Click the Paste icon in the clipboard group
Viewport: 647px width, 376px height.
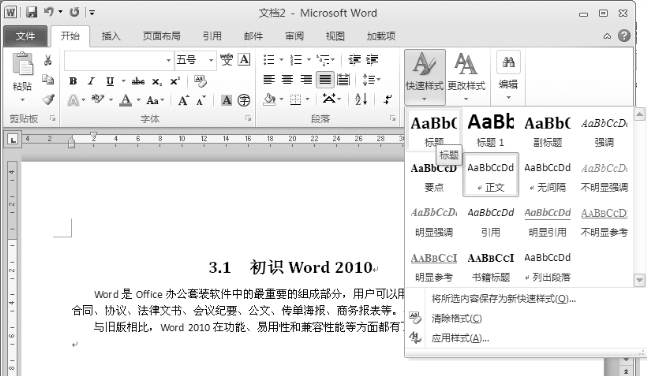click(x=22, y=65)
